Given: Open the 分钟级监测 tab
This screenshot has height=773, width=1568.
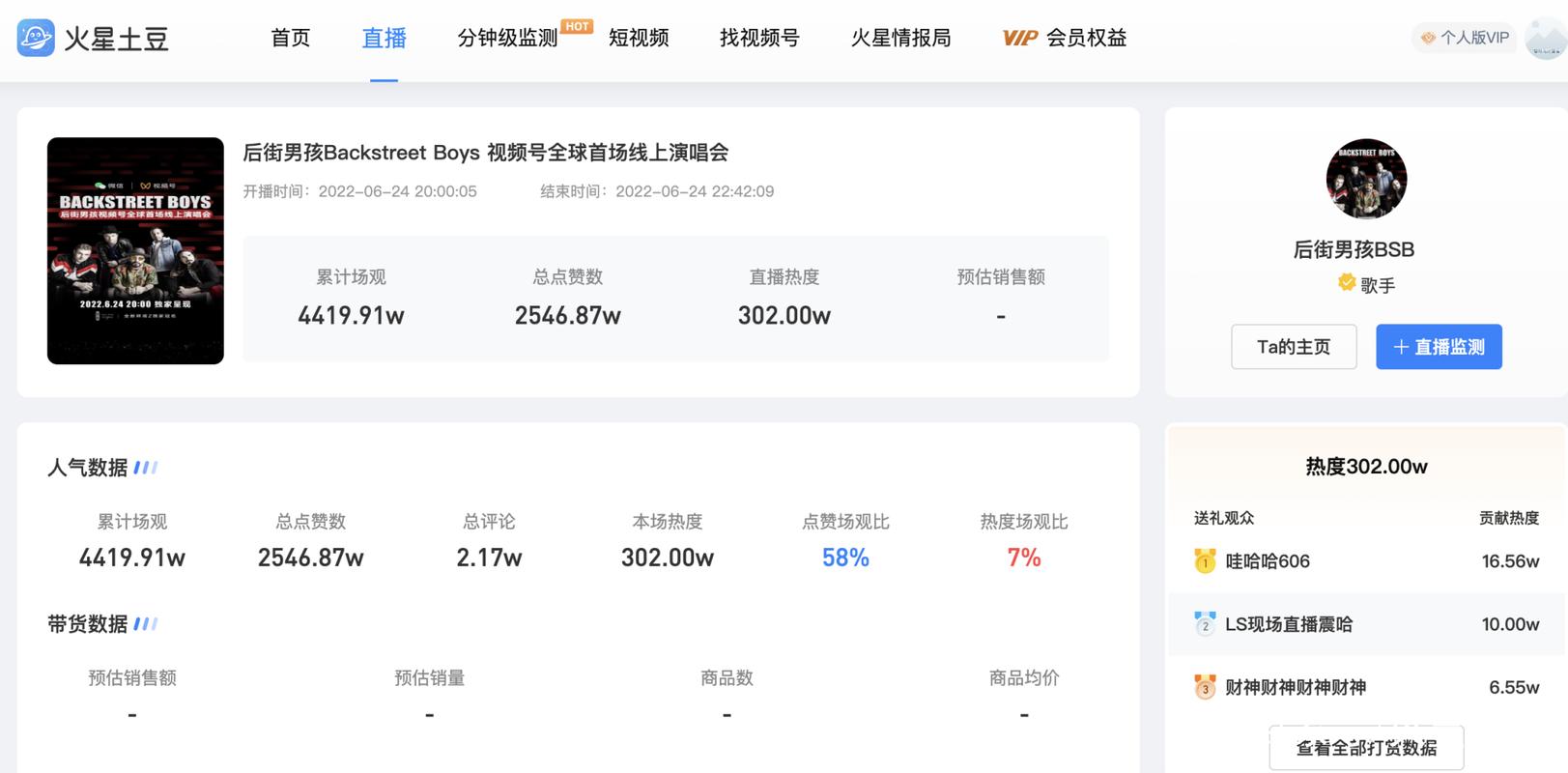Looking at the screenshot, I should 507,38.
